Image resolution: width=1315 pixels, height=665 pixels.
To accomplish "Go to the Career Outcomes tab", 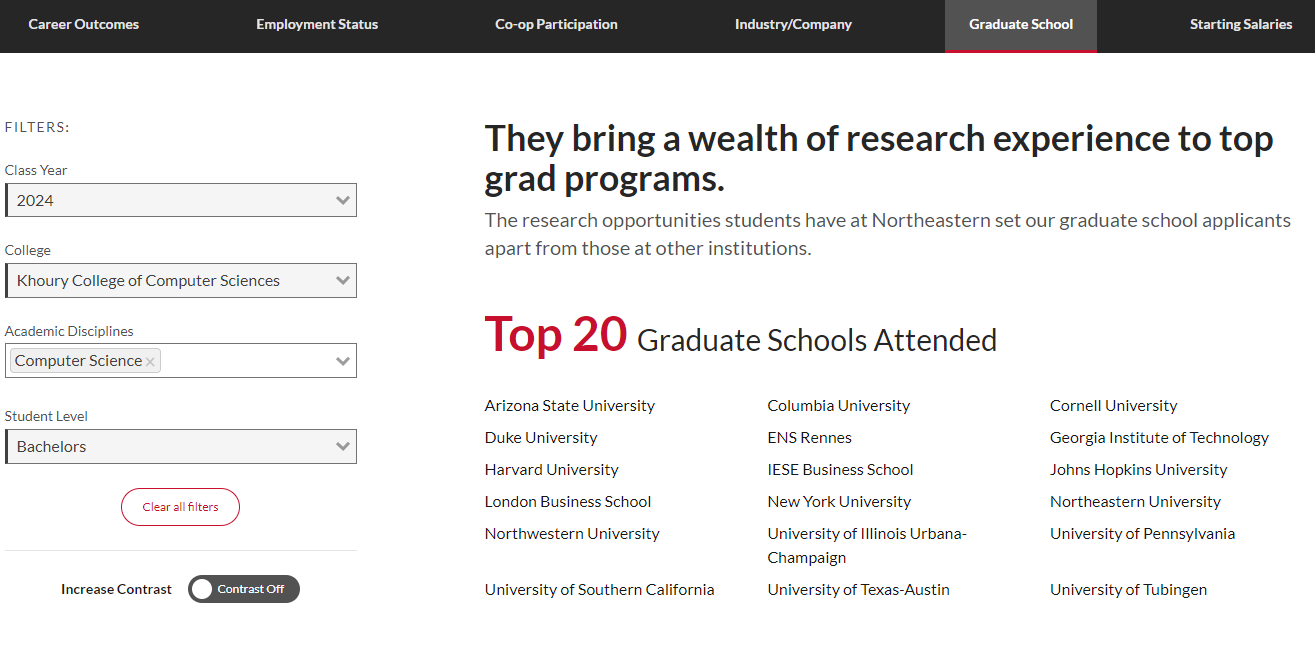I will coord(84,25).
